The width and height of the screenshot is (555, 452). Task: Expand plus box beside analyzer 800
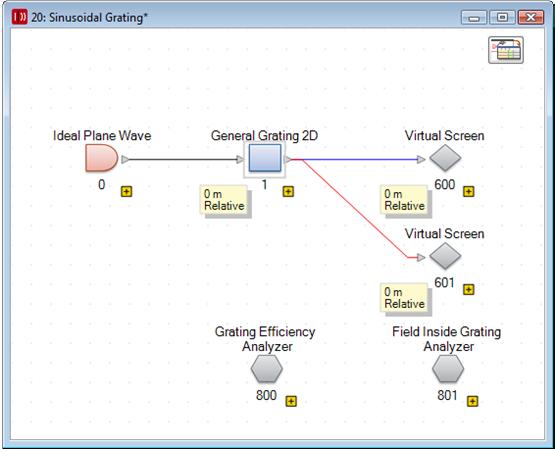tap(291, 401)
